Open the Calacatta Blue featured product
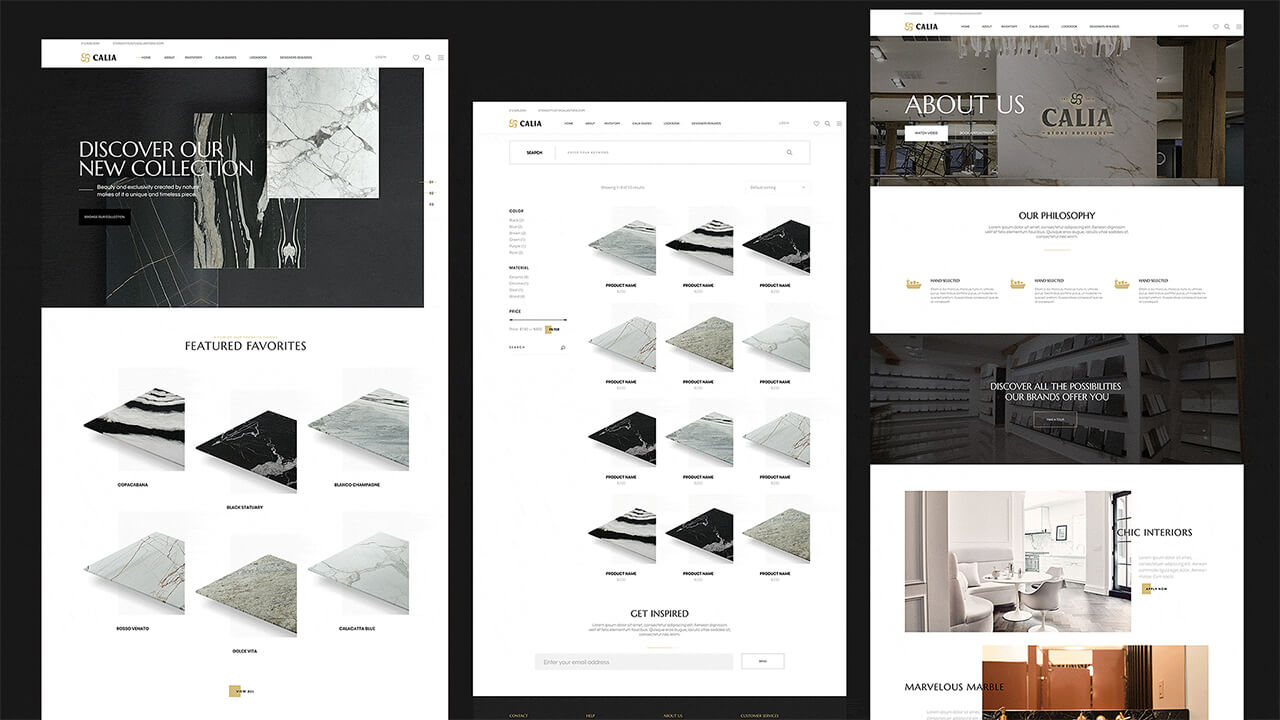This screenshot has width=1280, height=720. pos(357,573)
